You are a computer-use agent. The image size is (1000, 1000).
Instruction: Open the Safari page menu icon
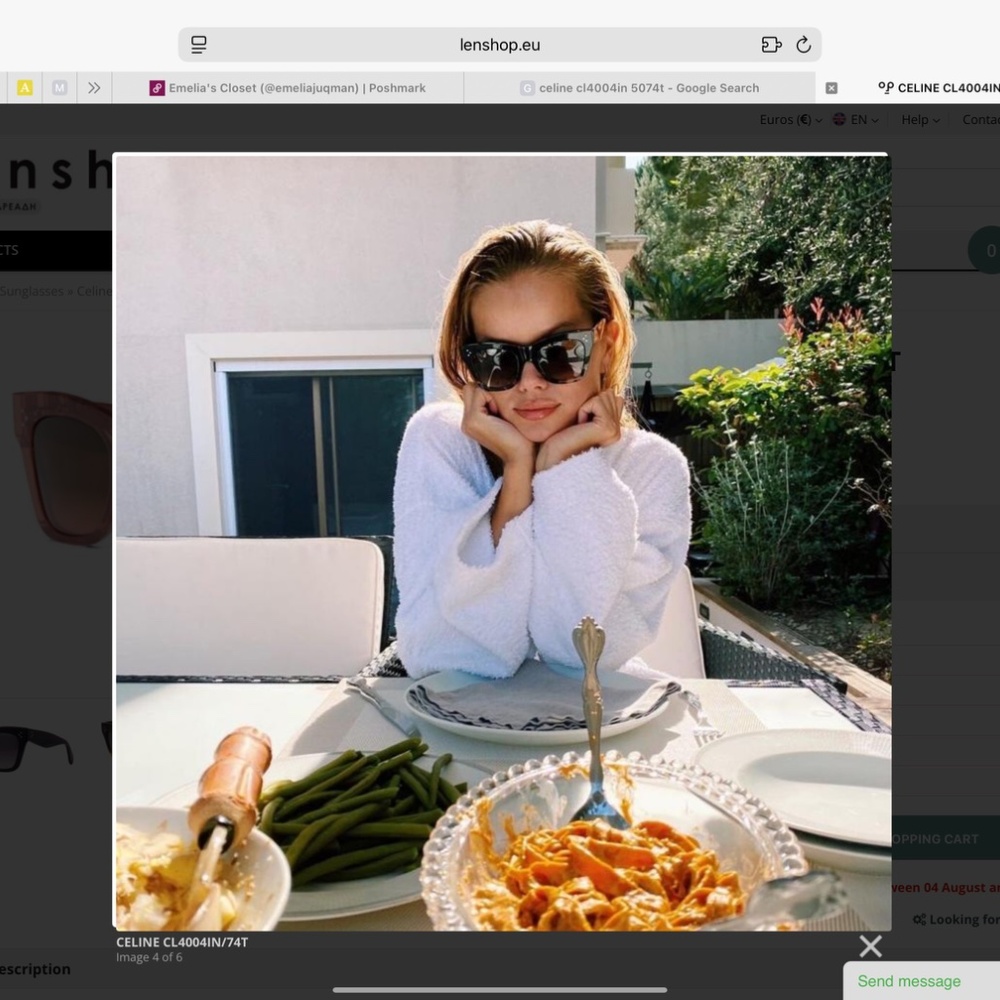[198, 45]
